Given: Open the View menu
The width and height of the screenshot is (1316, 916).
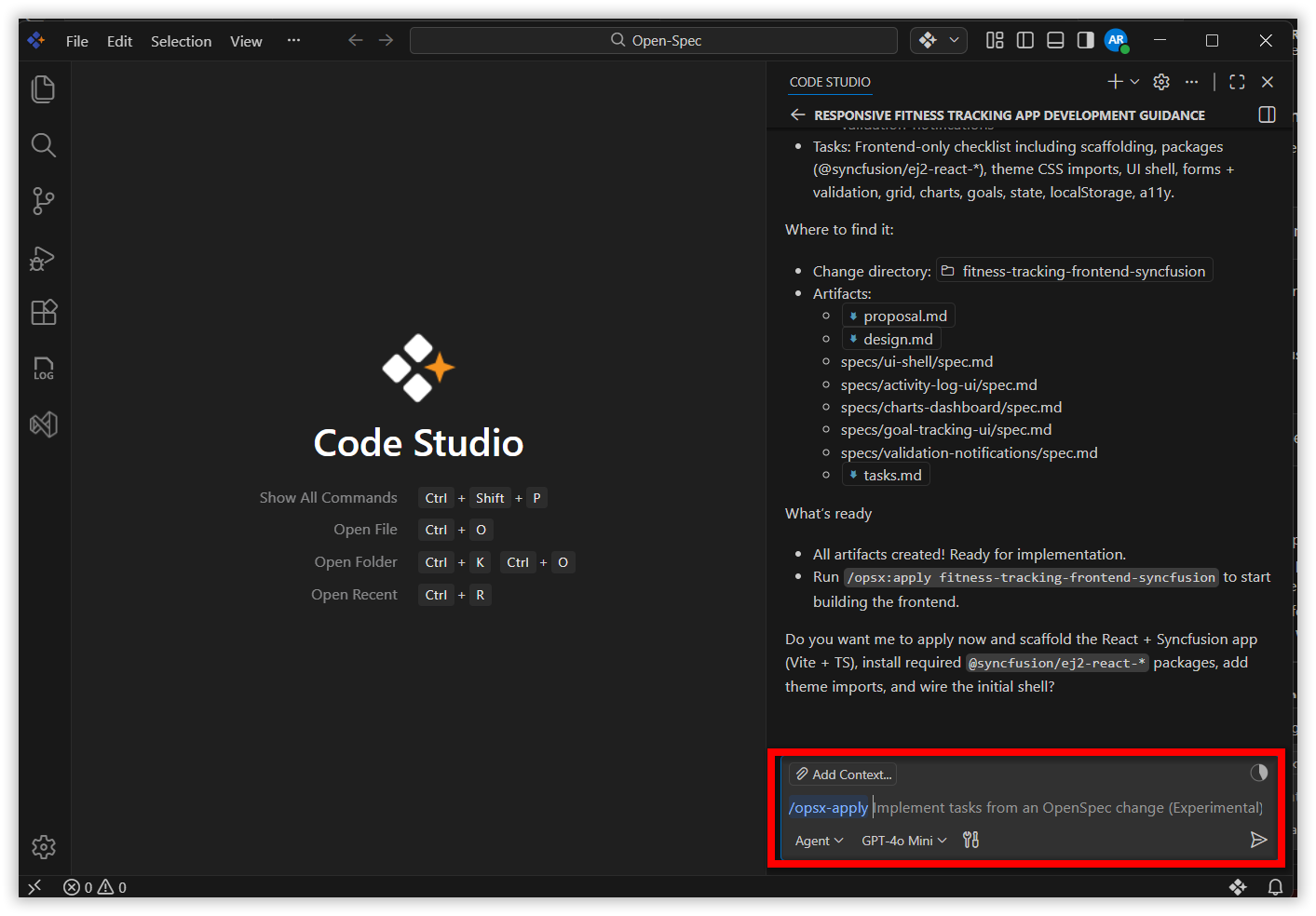Looking at the screenshot, I should (x=246, y=41).
